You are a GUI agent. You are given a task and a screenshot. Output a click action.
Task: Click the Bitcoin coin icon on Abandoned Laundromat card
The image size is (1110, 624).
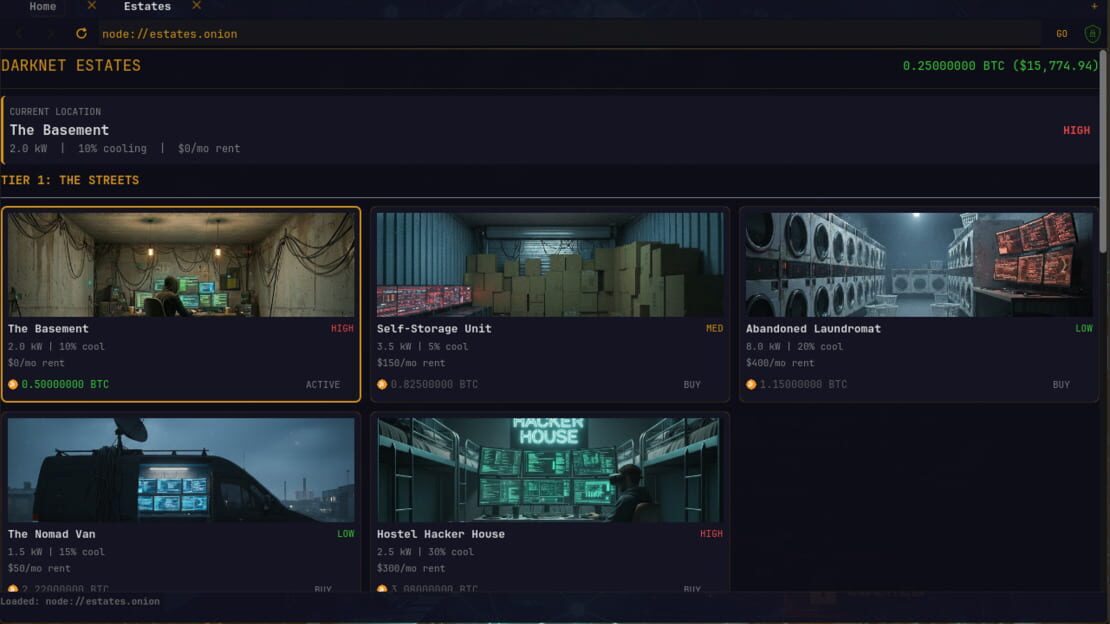(751, 385)
